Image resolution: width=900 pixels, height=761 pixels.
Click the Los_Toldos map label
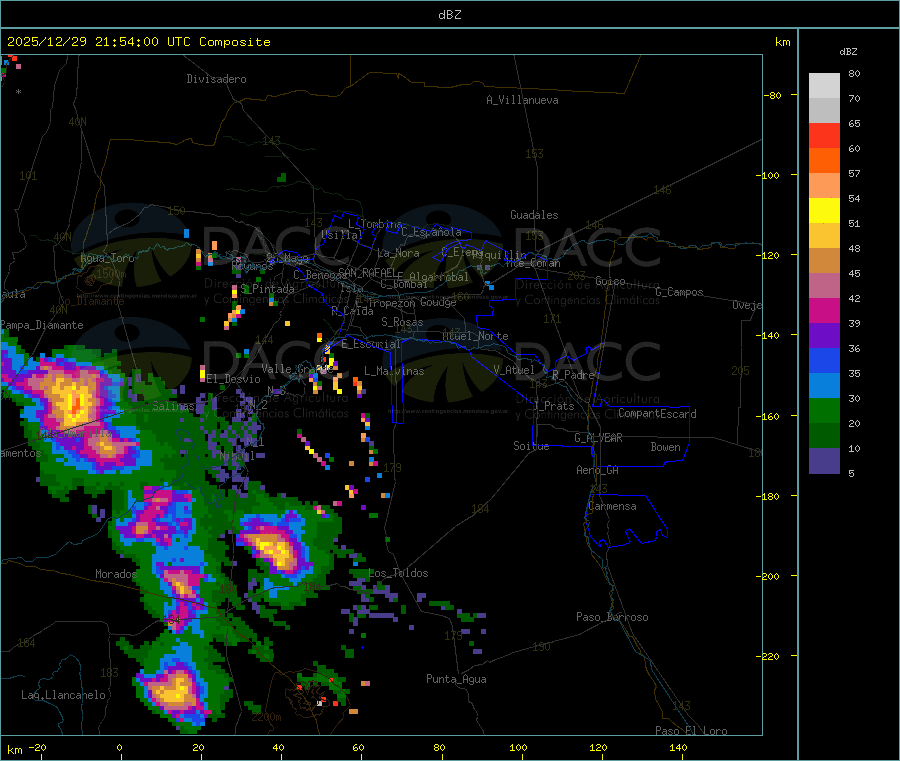(398, 573)
